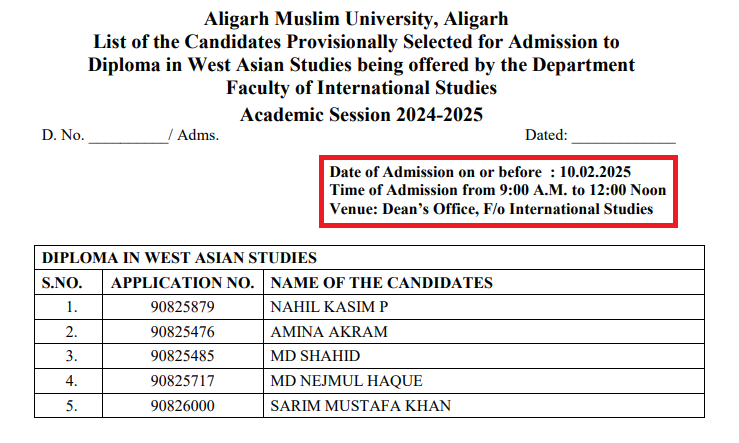Click the S.NO. column header

69,283
